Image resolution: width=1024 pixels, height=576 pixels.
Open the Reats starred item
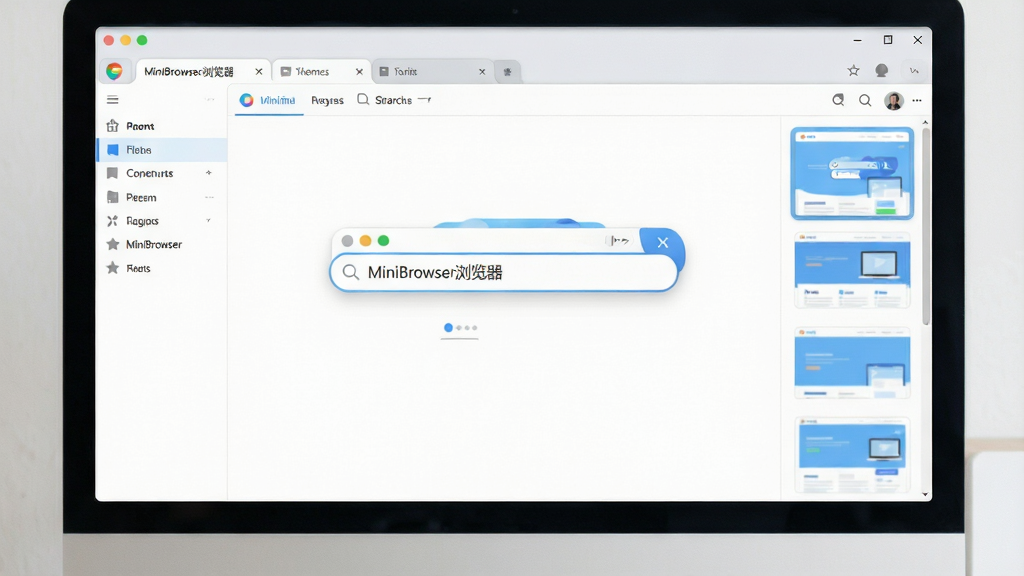pos(162,268)
